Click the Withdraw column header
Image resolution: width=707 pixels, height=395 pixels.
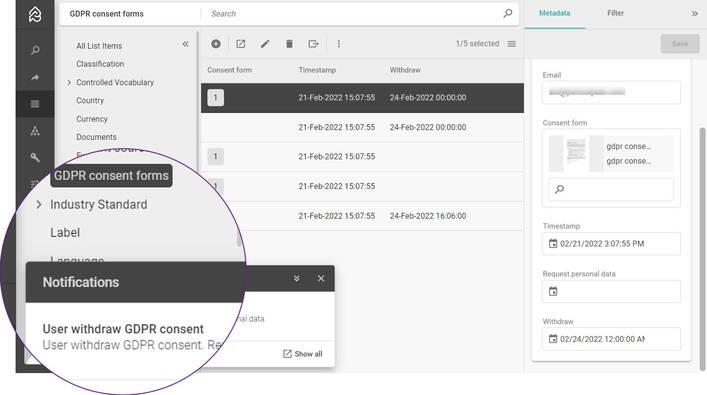click(405, 70)
